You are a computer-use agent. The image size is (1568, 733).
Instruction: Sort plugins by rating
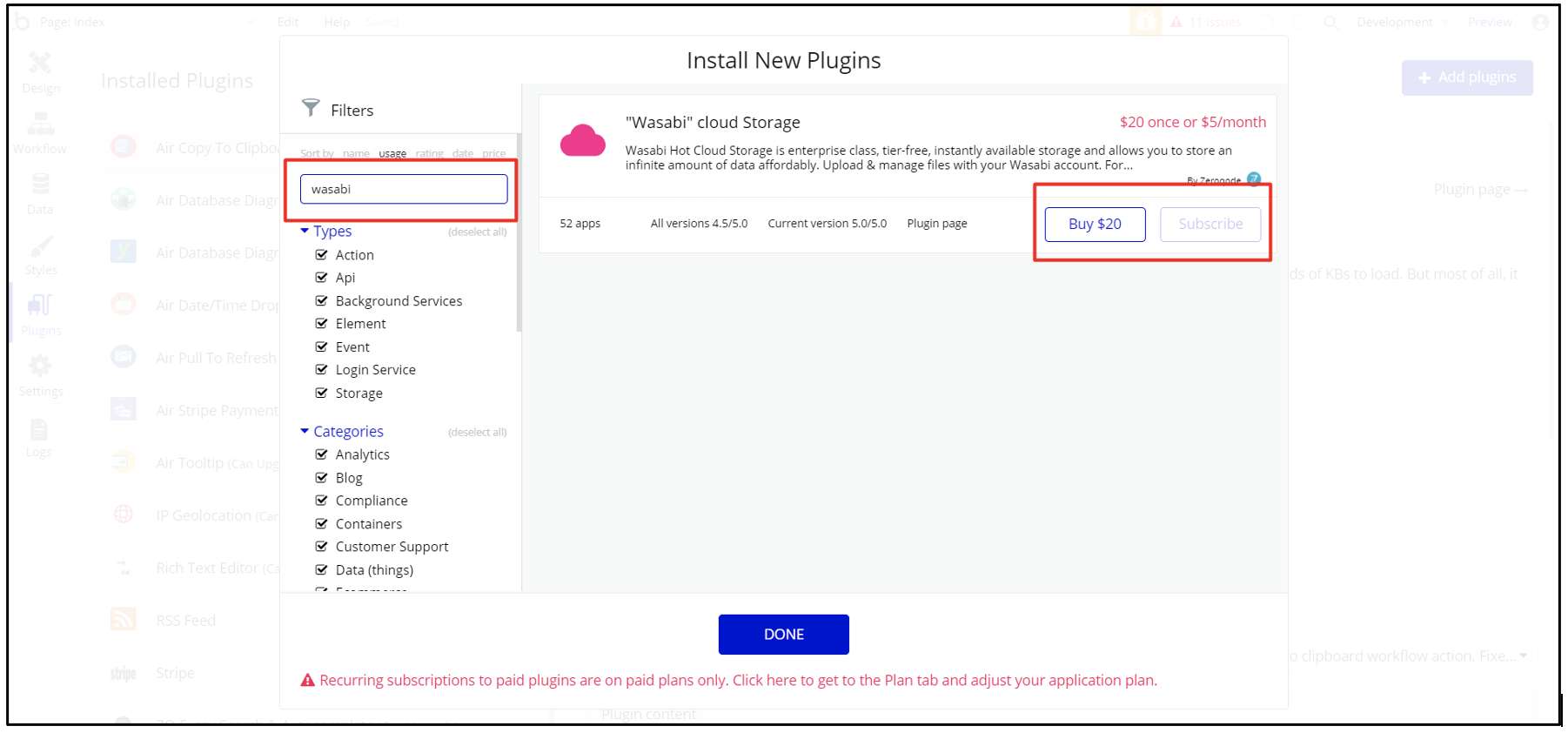pyautogui.click(x=429, y=153)
